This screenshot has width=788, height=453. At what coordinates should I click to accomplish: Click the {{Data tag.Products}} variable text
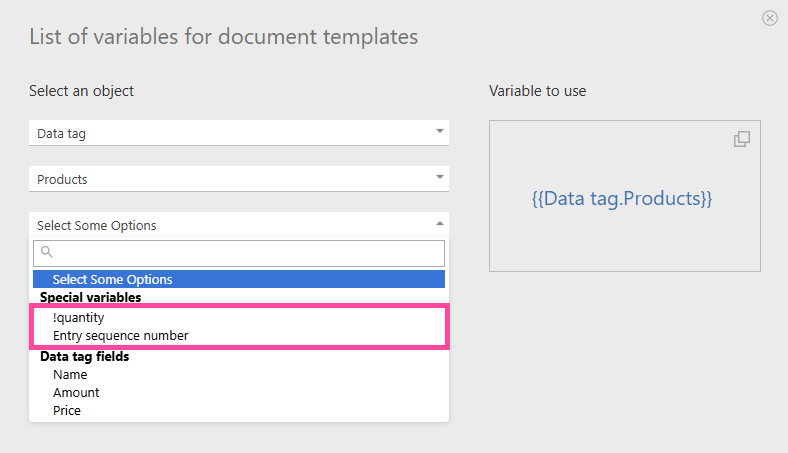pyautogui.click(x=622, y=198)
